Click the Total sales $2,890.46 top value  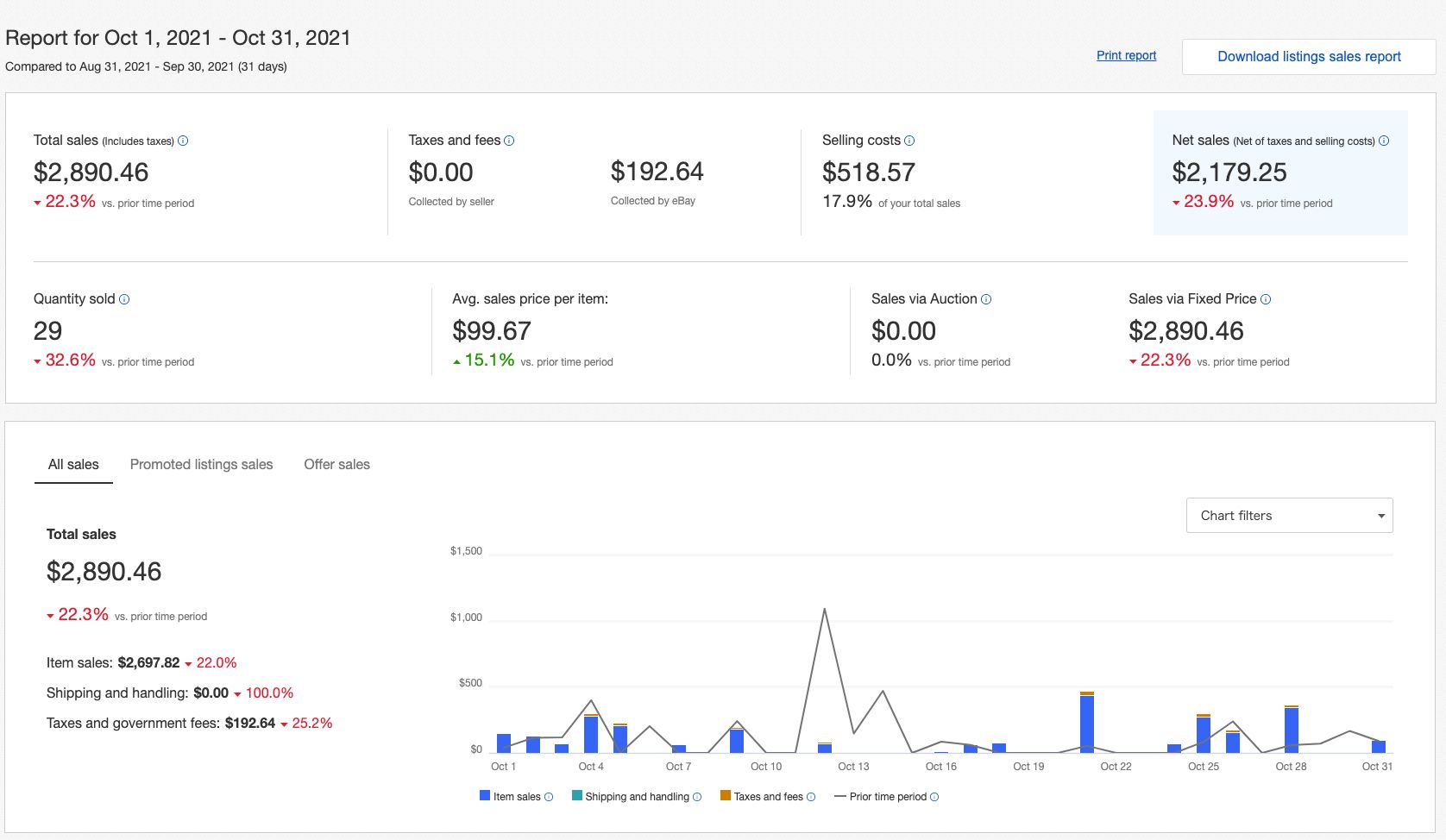(x=91, y=172)
